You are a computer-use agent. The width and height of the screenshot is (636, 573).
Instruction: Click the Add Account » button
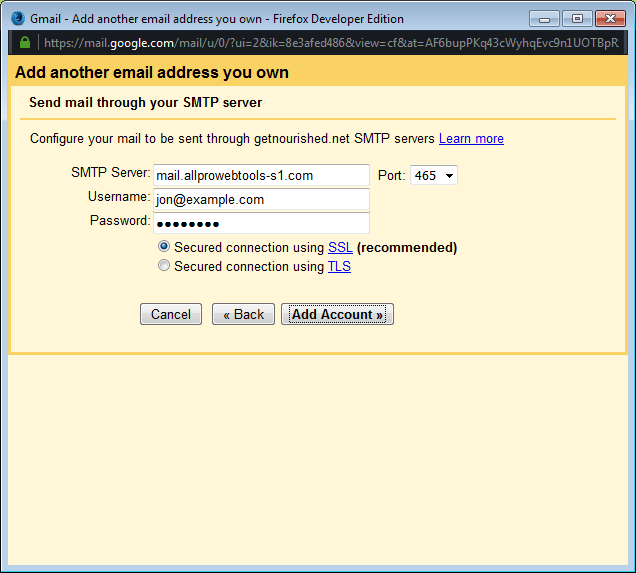[337, 314]
